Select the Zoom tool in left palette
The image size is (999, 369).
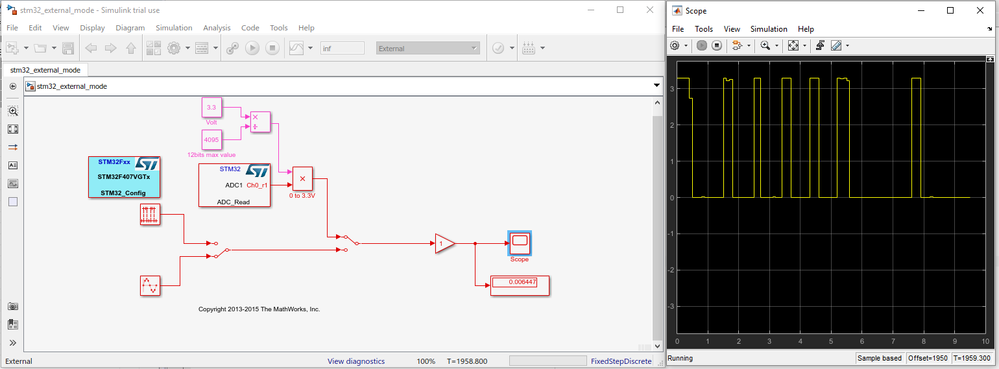(x=13, y=111)
